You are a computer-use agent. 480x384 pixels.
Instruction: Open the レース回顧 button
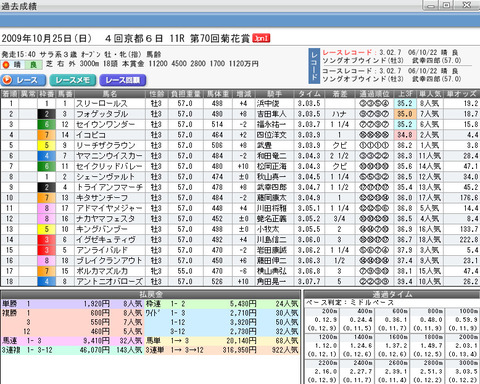(x=123, y=80)
